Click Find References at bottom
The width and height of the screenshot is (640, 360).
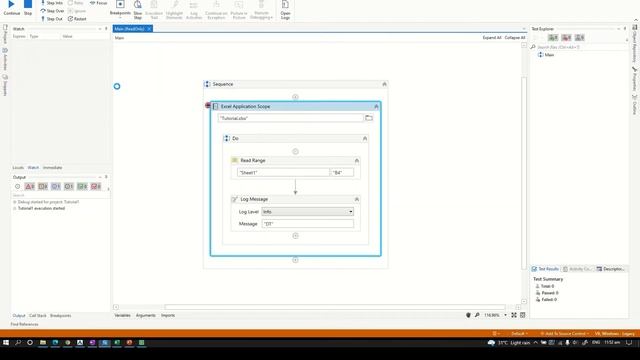[24, 324]
